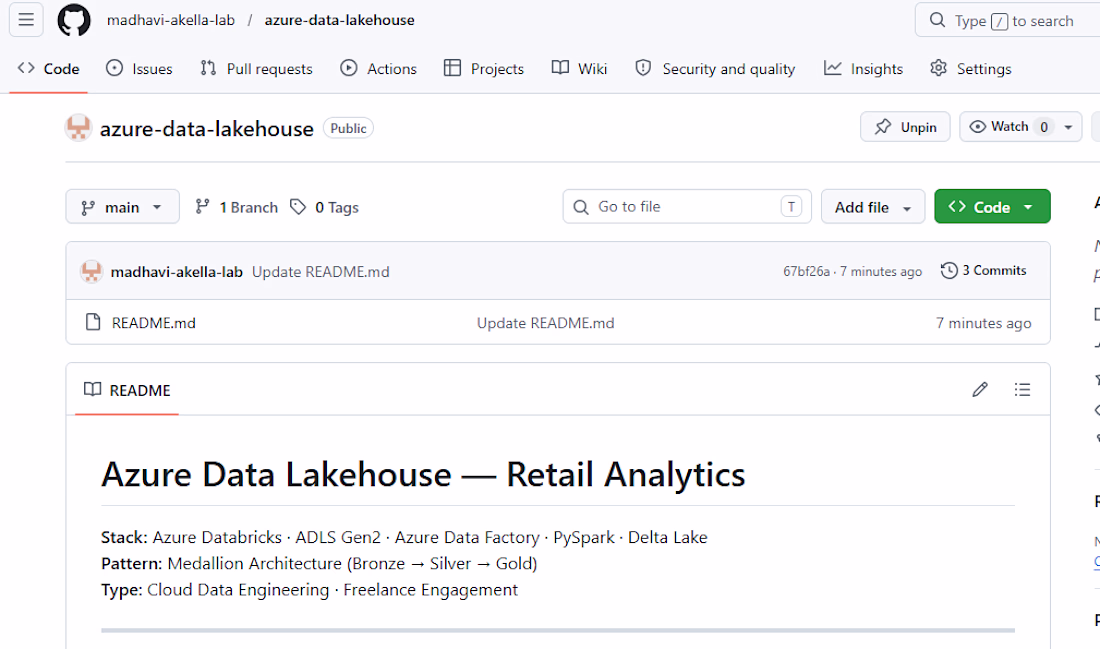Open the Wiki tab

pyautogui.click(x=579, y=69)
